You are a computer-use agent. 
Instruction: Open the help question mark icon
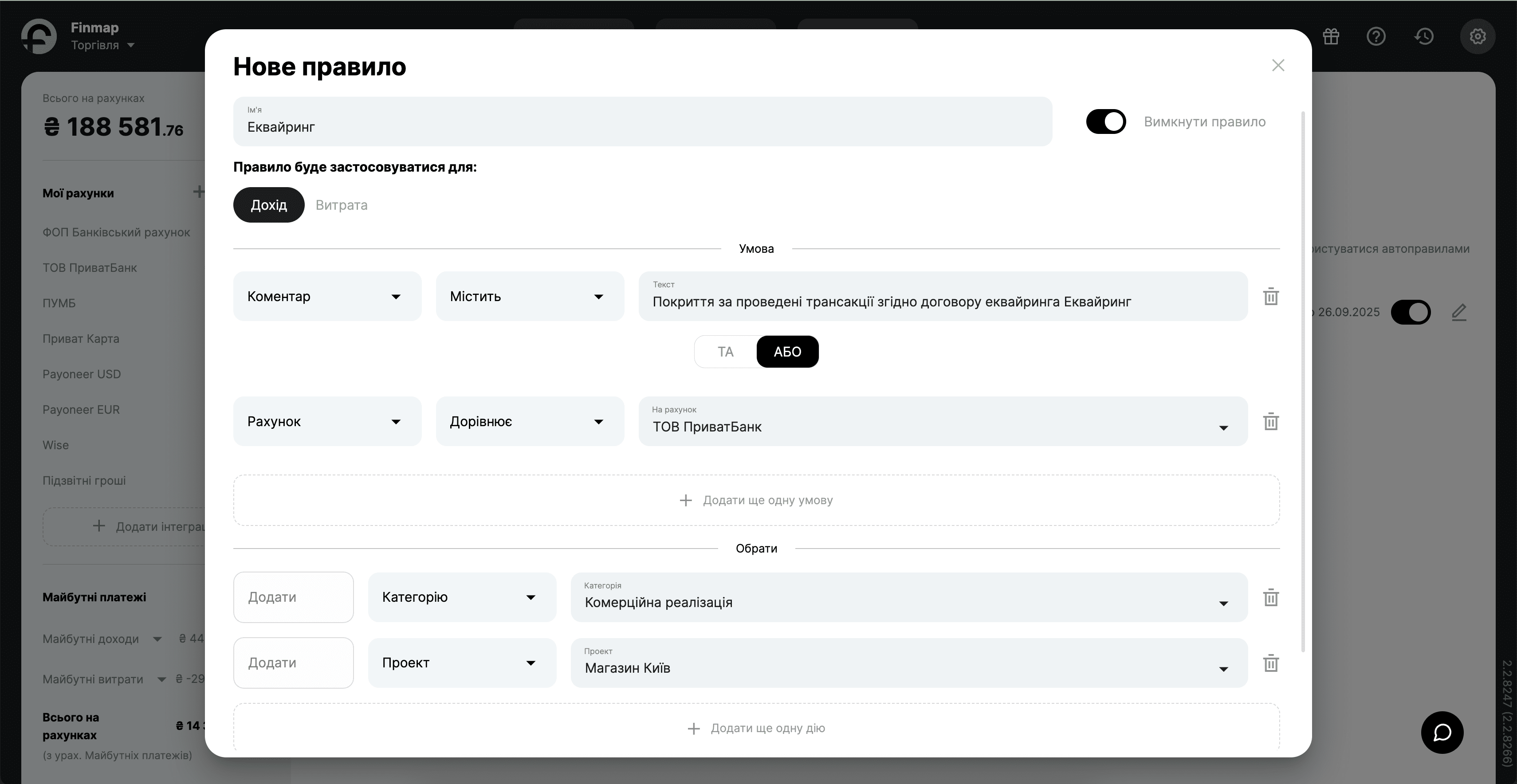coord(1376,36)
